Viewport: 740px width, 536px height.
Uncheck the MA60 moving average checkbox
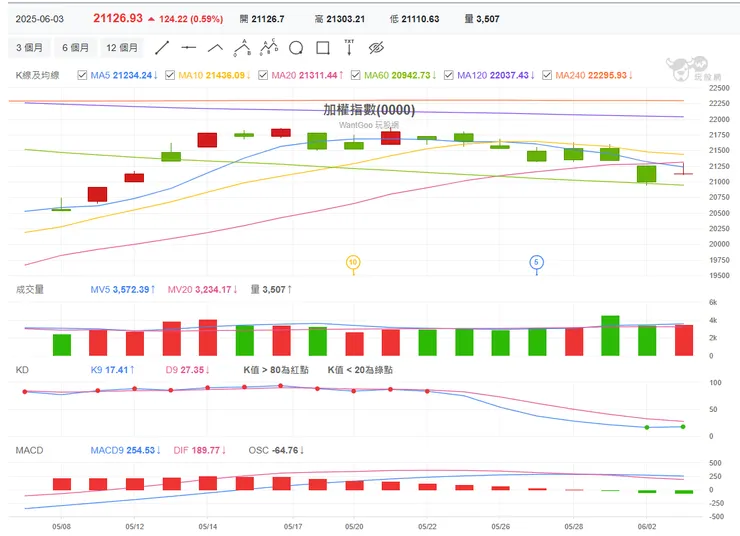pyautogui.click(x=356, y=75)
